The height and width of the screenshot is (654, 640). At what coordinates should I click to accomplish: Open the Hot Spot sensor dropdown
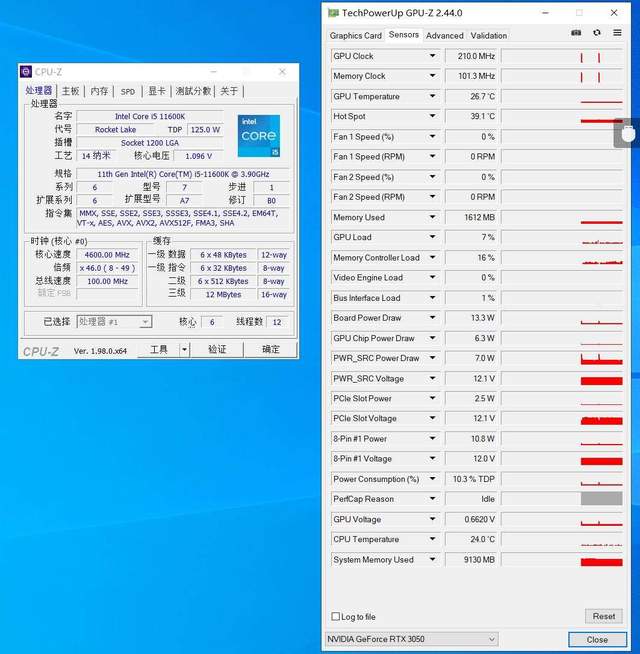433,116
